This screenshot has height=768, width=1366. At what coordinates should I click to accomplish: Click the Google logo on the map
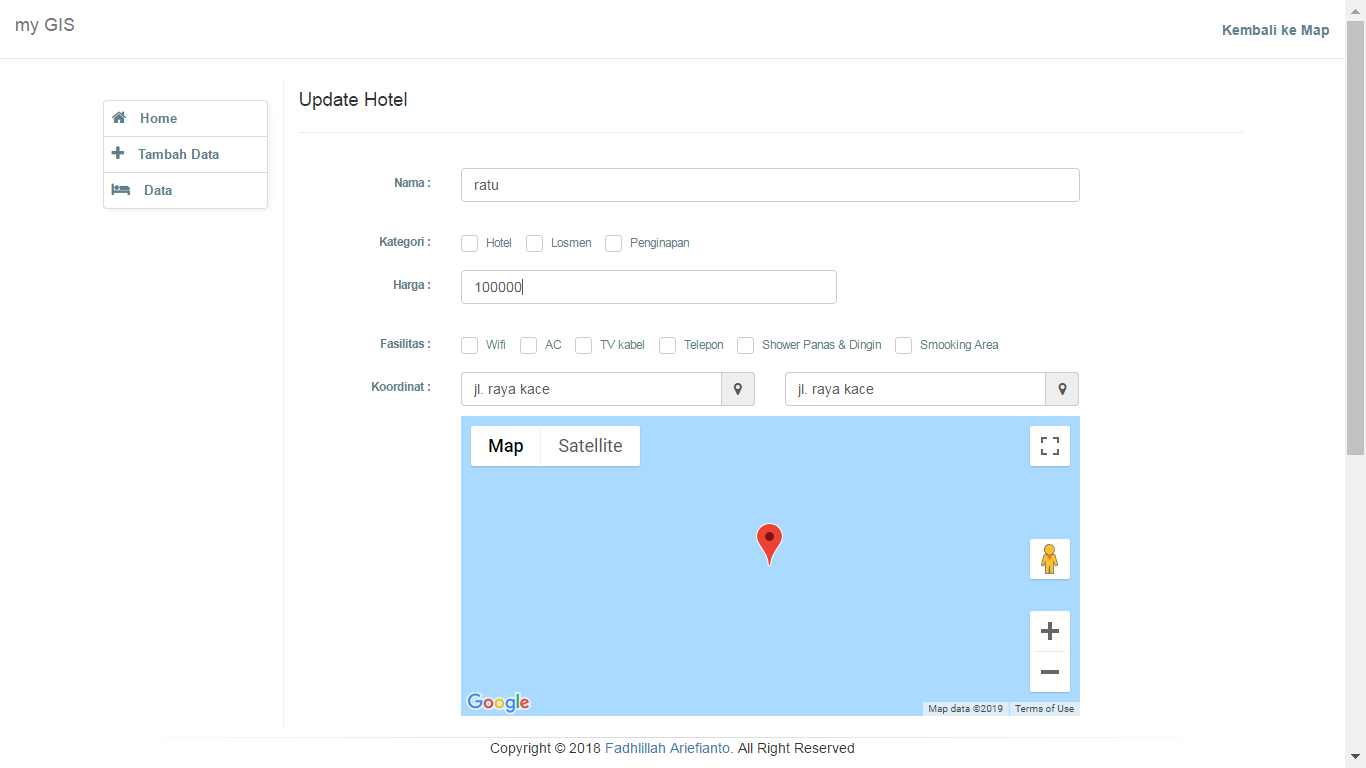tap(498, 702)
